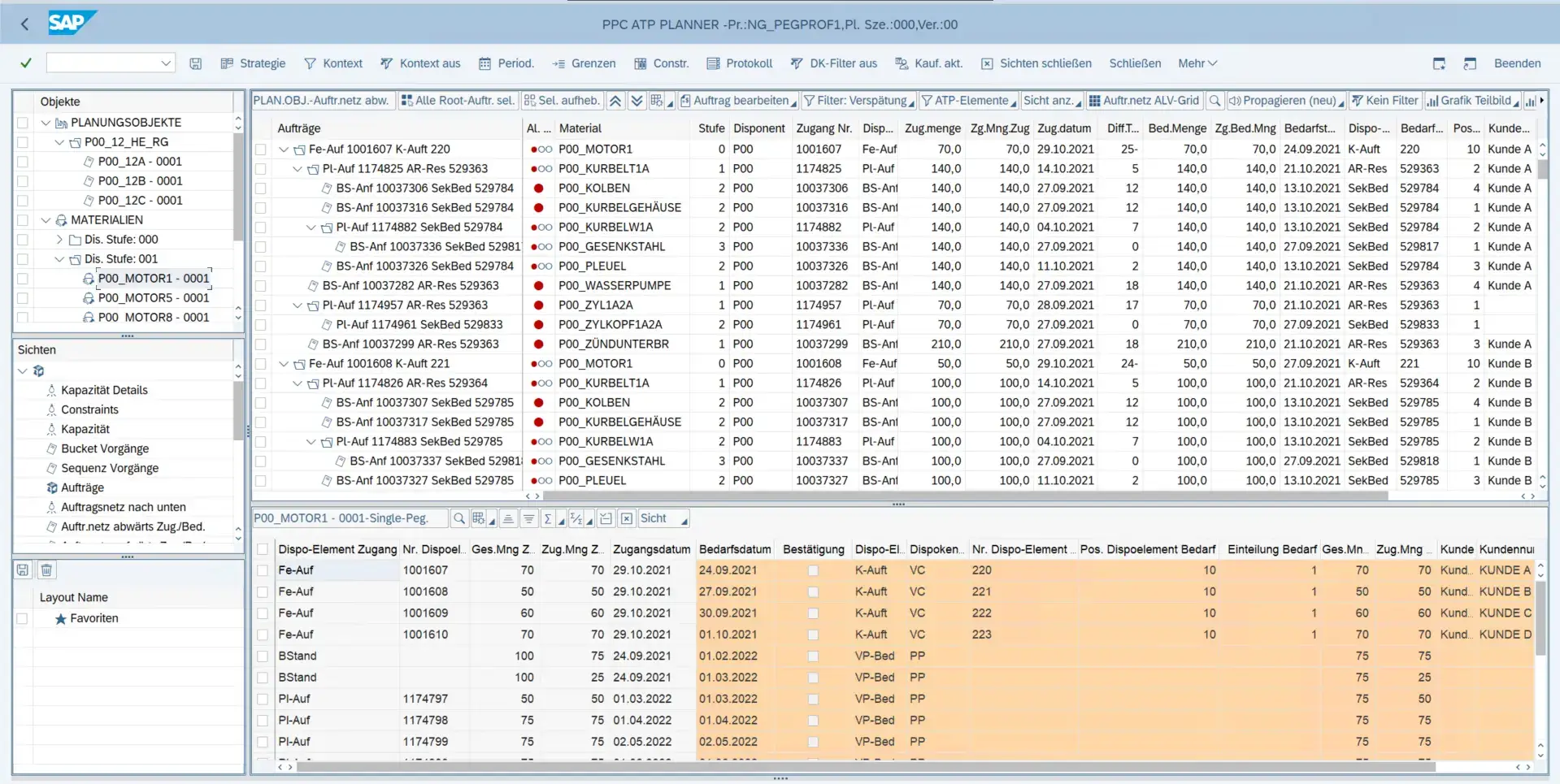
Task: Click Kein Filter button
Action: coord(1384,101)
